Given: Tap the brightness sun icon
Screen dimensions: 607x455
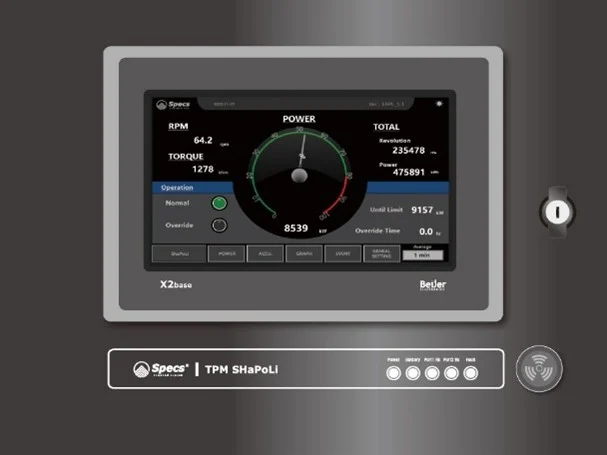Looking at the screenshot, I should [x=437, y=102].
